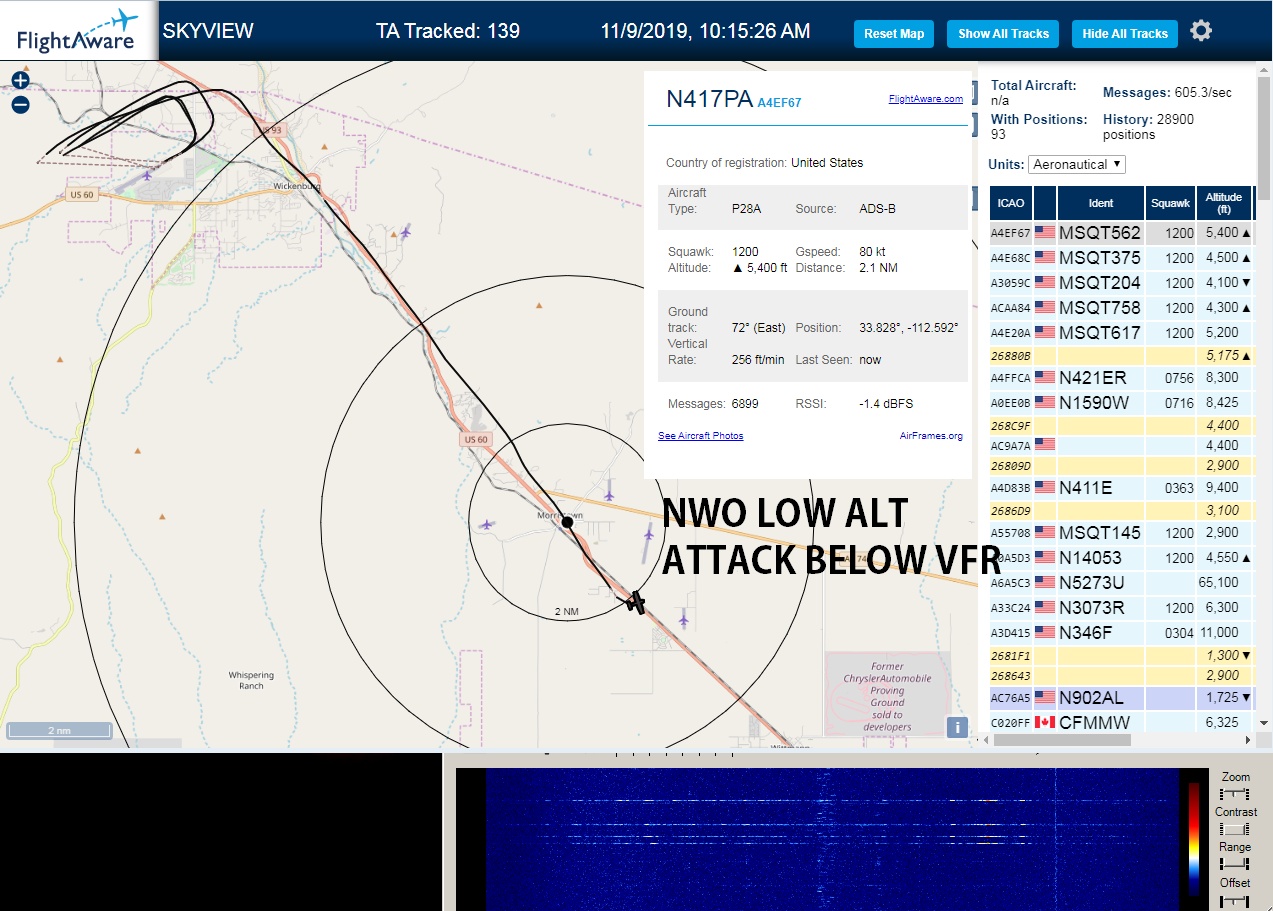Sort table by Ident column header

tap(1101, 203)
